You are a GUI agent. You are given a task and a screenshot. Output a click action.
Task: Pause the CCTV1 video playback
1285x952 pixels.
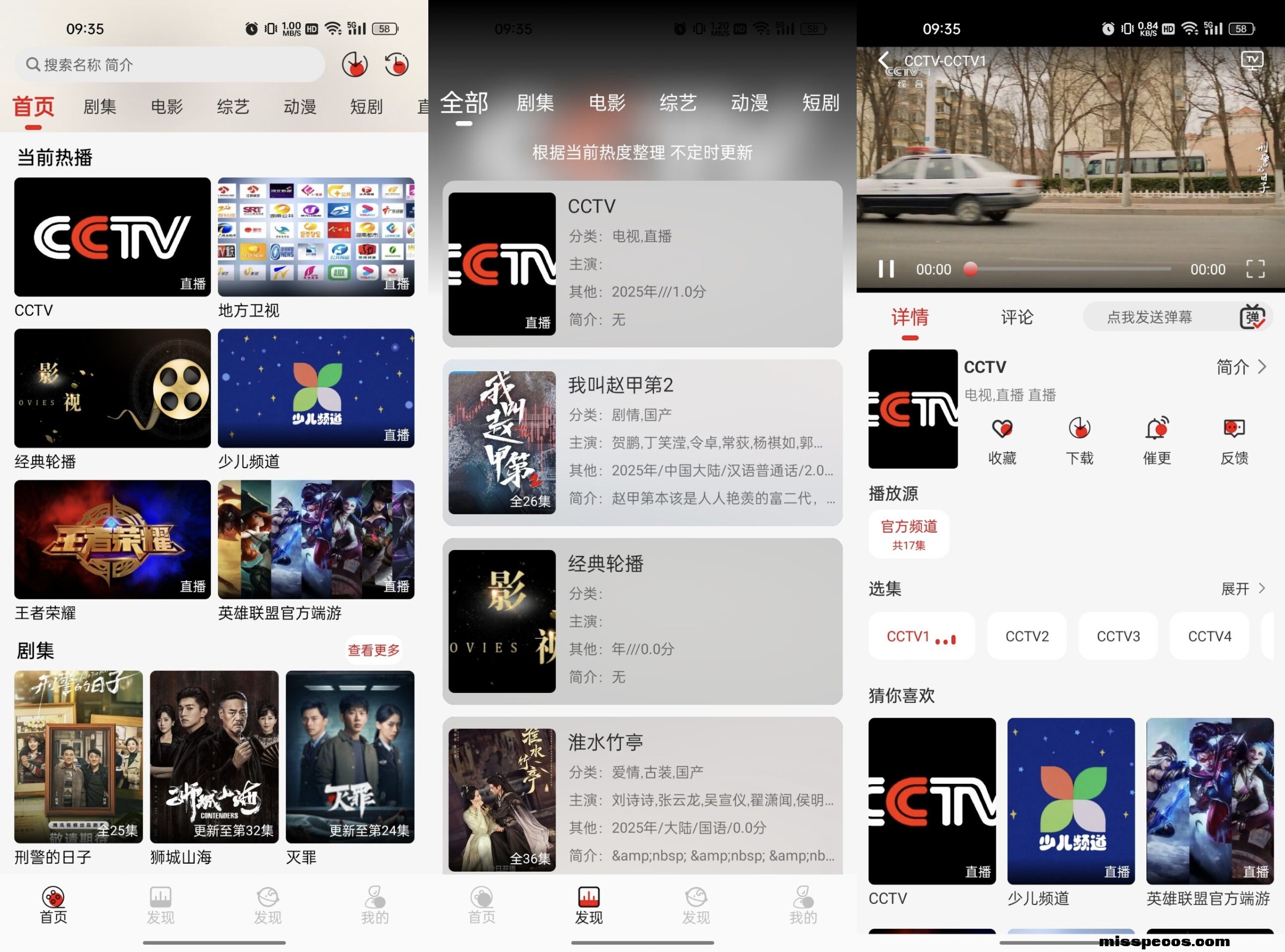886,269
